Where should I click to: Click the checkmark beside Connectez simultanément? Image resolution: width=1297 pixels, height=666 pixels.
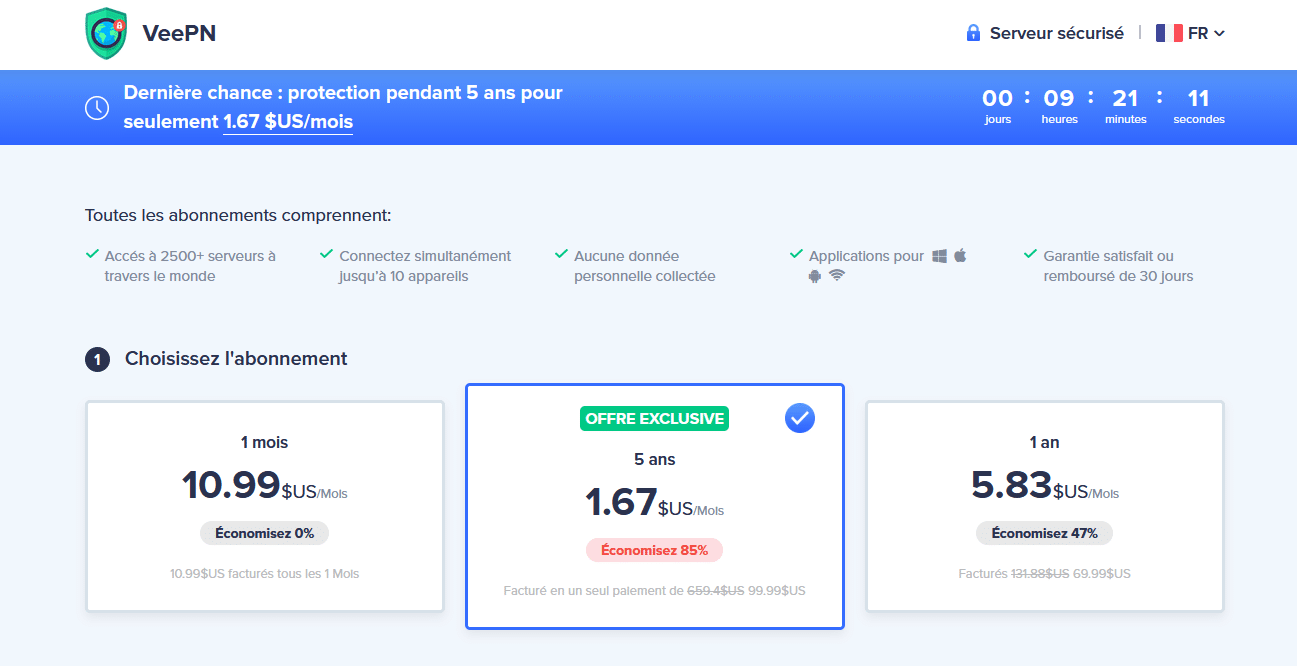(326, 255)
